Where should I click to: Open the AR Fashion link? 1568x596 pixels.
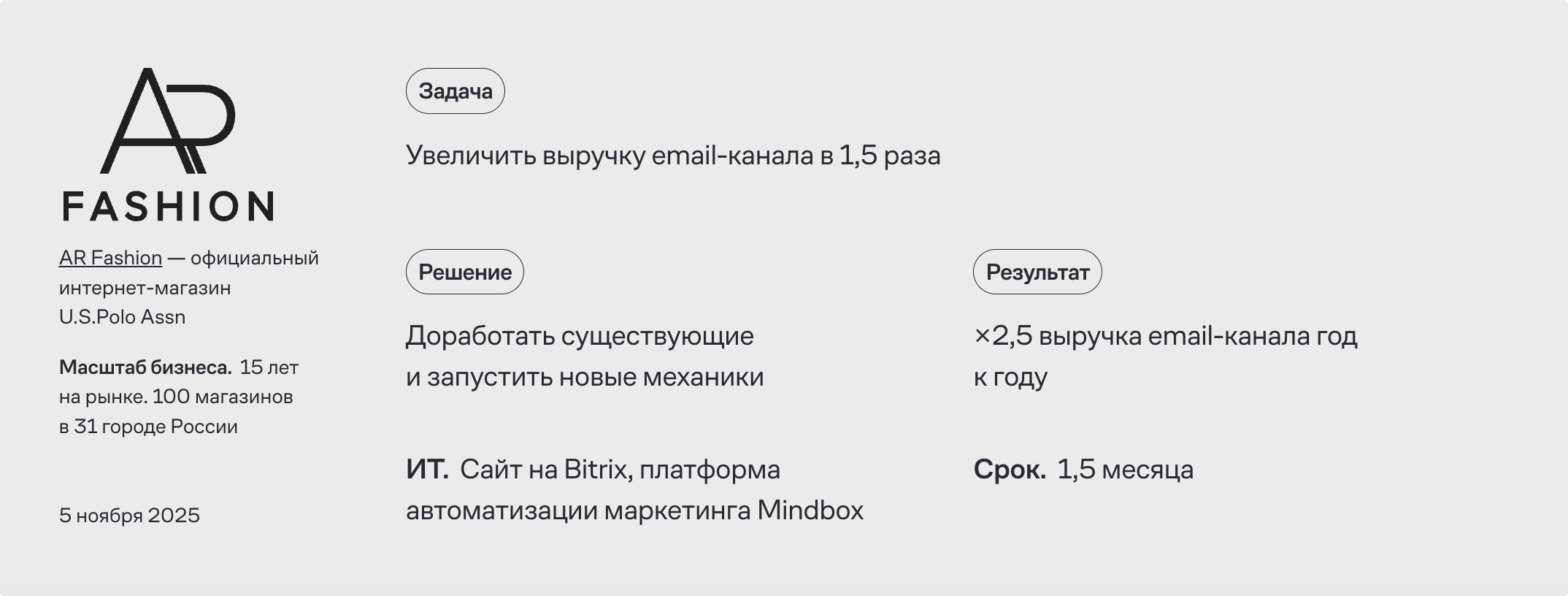tap(110, 258)
